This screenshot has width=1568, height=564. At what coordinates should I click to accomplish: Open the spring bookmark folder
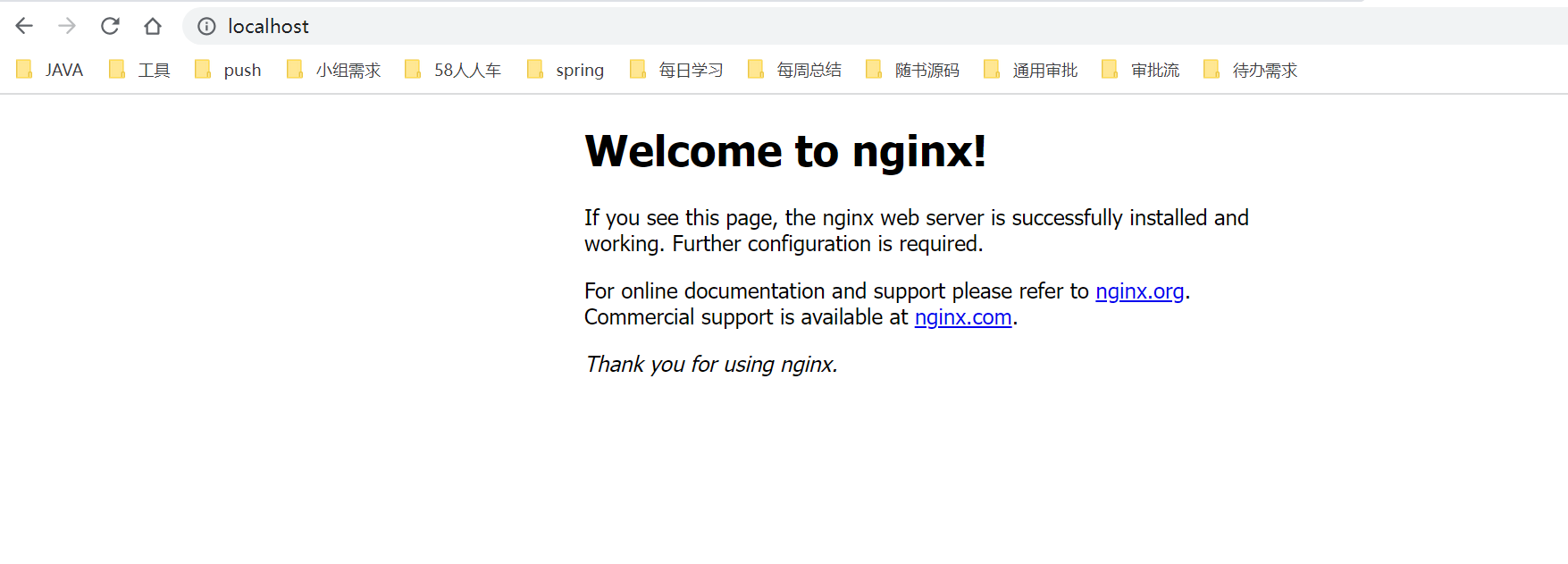pyautogui.click(x=566, y=70)
